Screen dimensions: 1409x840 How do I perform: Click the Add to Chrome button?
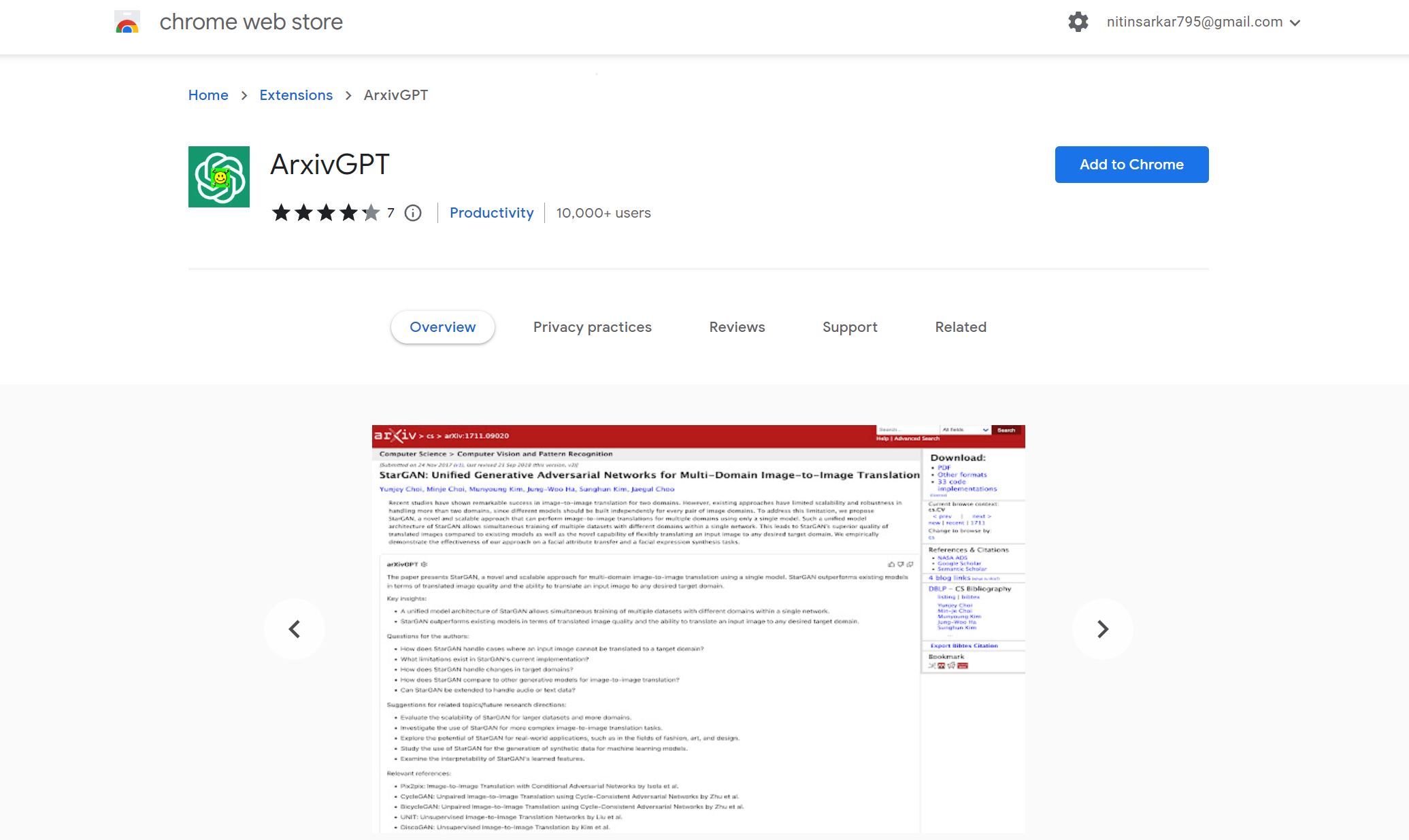click(1131, 164)
